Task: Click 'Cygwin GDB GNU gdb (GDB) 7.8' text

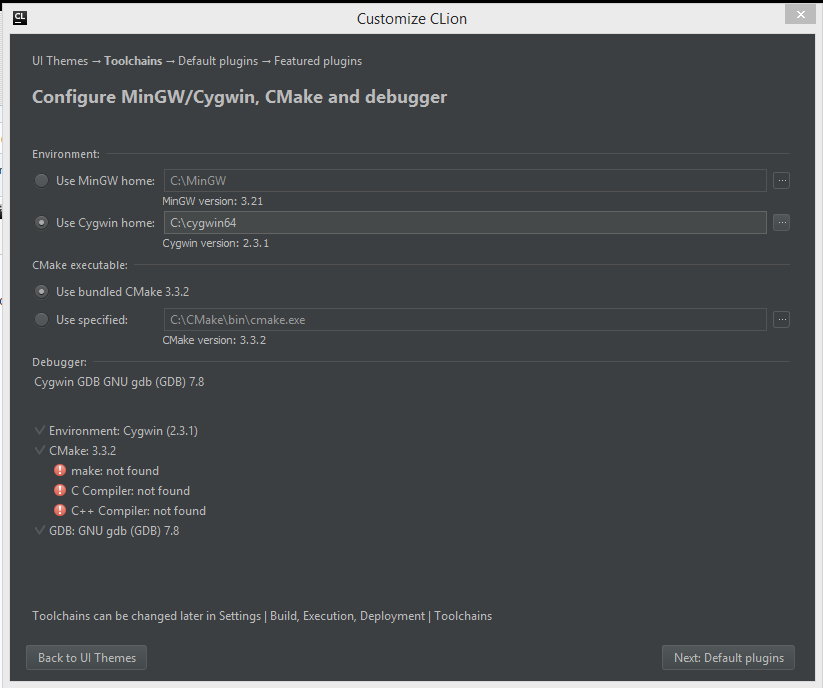Action: 119,382
